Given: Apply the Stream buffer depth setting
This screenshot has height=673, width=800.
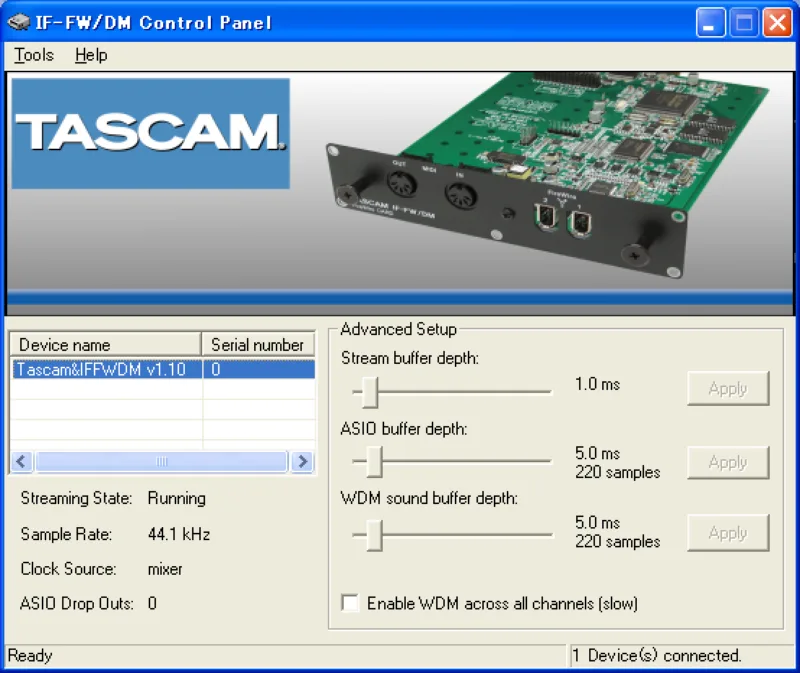Looking at the screenshot, I should pyautogui.click(x=728, y=388).
